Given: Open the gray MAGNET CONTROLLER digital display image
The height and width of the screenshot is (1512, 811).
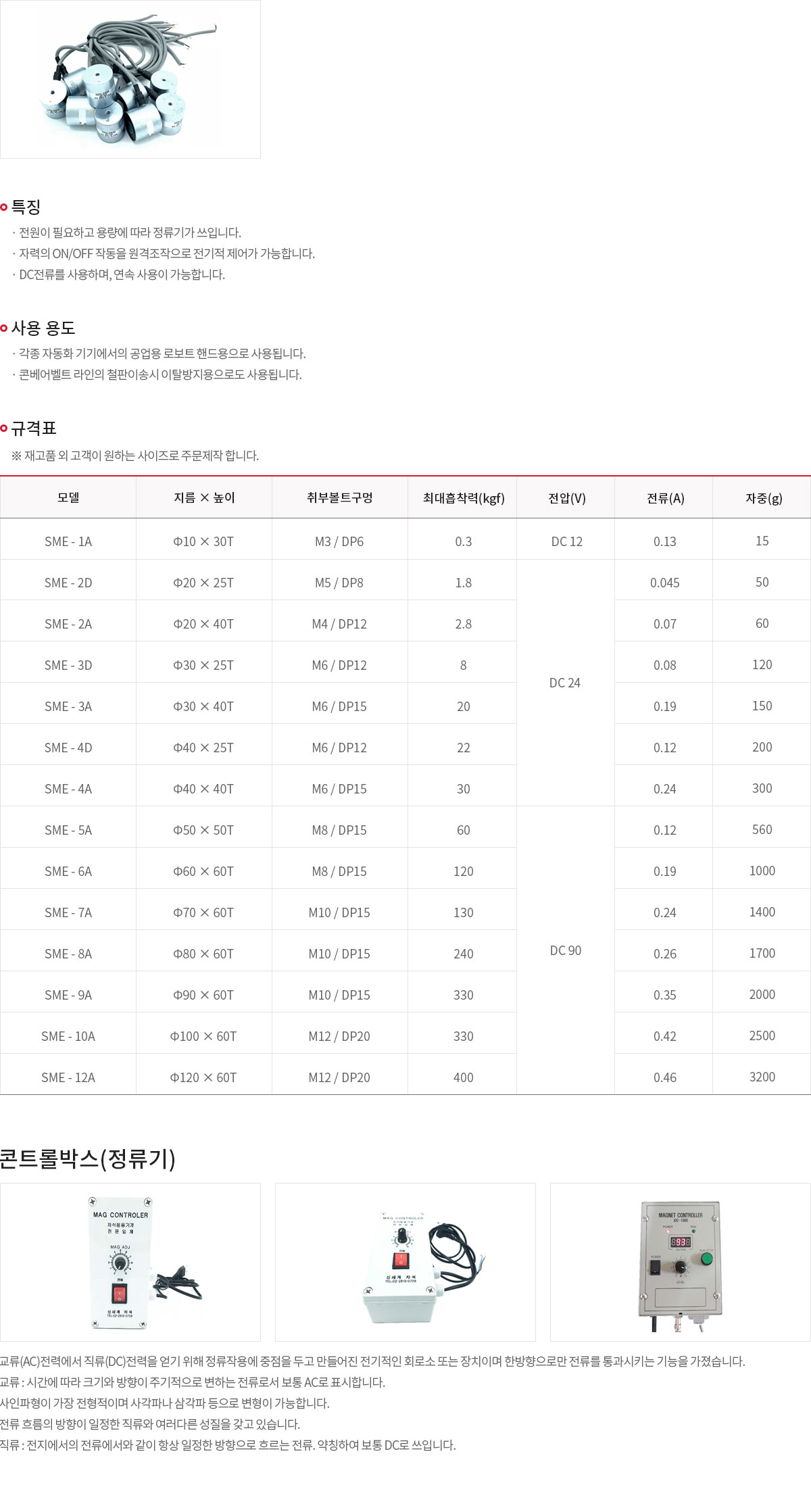Looking at the screenshot, I should tap(680, 1262).
